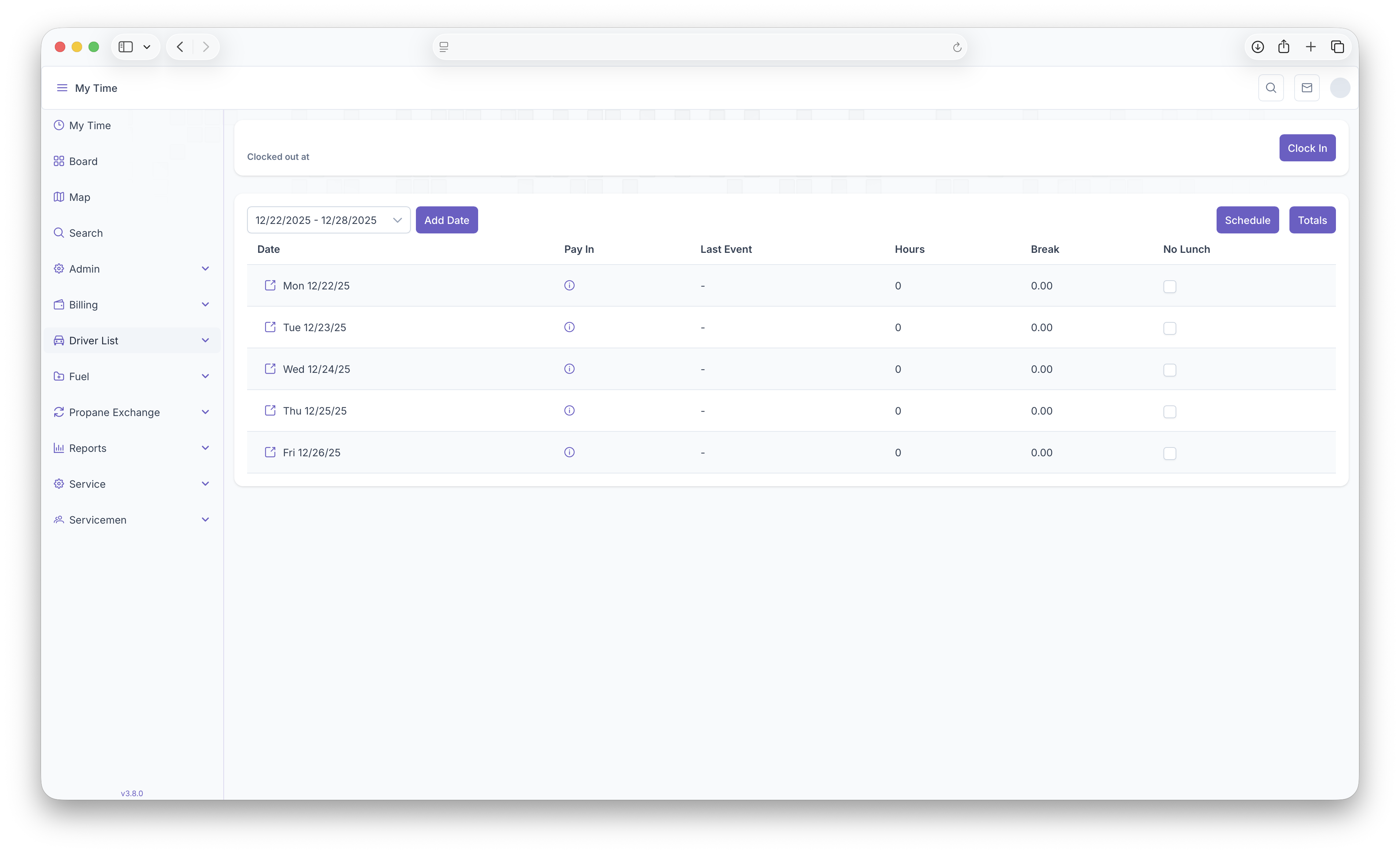Open the 12/22/2025 - 12/28/2025 date range dropdown
The height and width of the screenshot is (854, 1400).
[328, 220]
